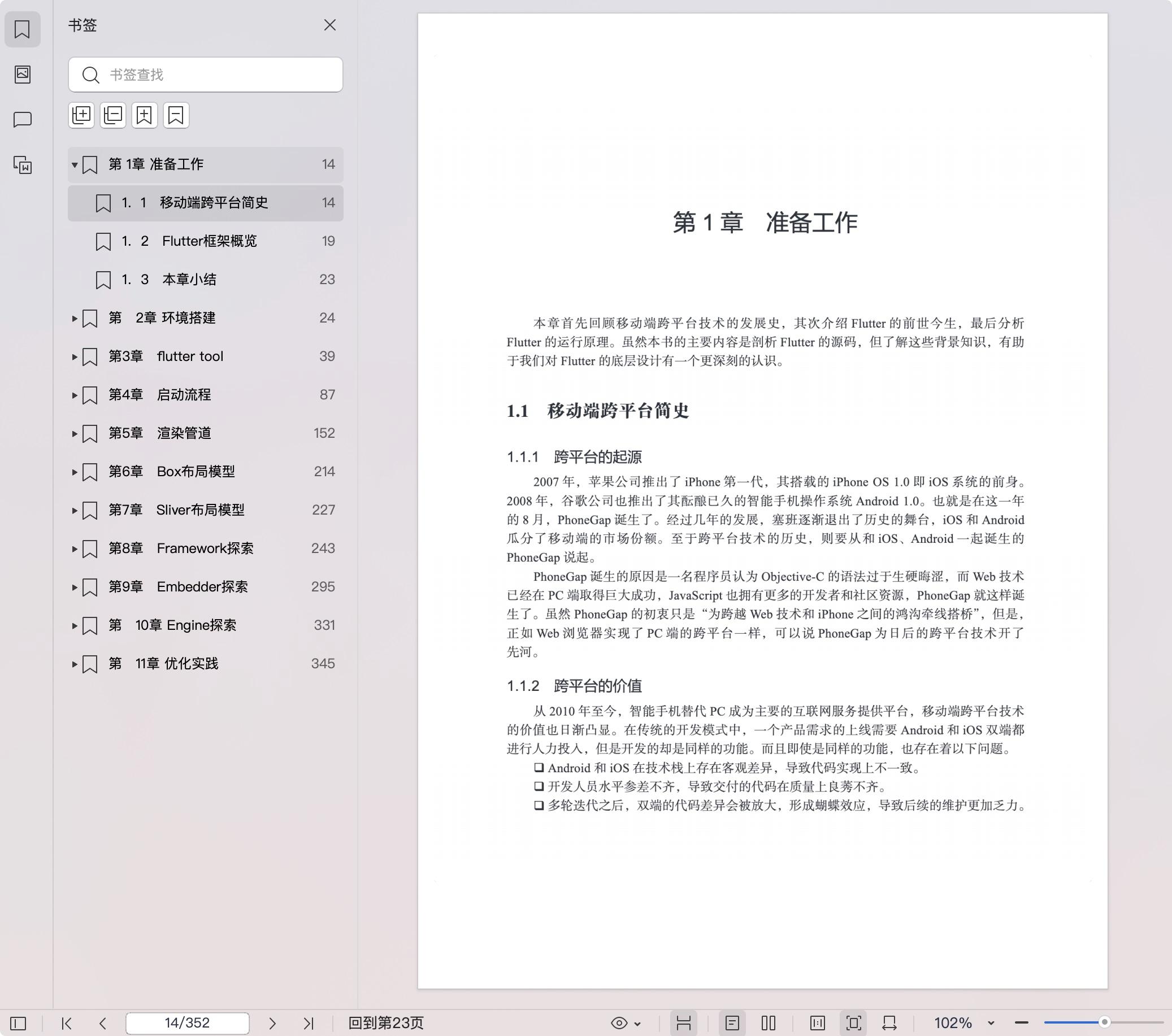
Task: Jump to bookmark 1.2 Flutter框架概览
Action: (205, 241)
